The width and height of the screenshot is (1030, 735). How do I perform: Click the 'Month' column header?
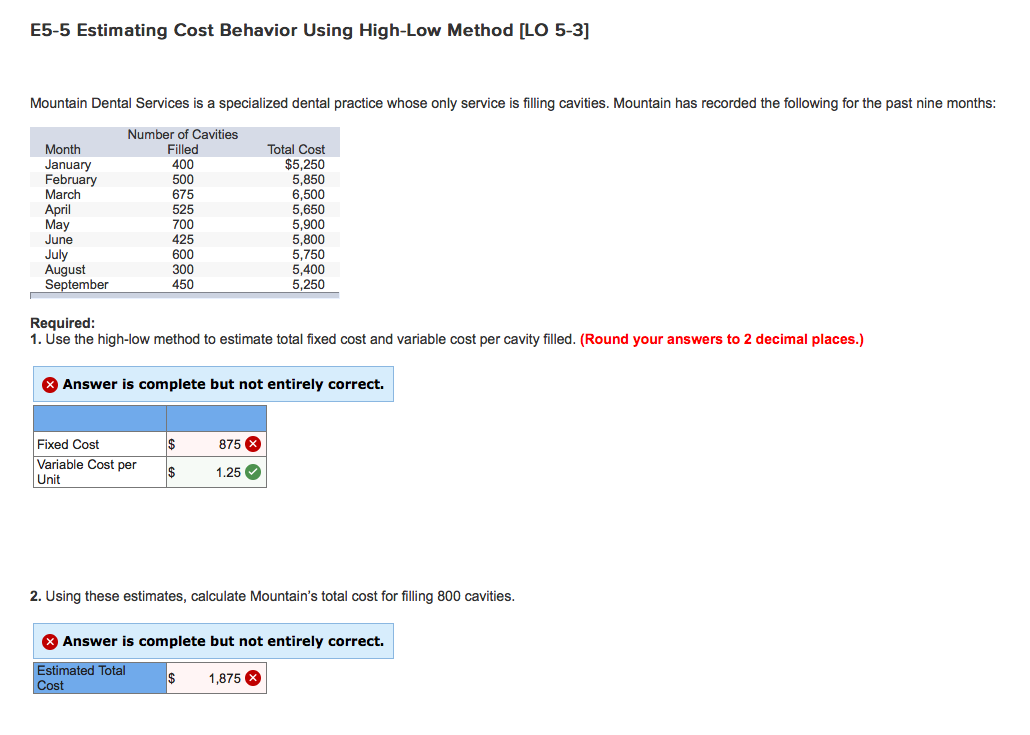62,150
